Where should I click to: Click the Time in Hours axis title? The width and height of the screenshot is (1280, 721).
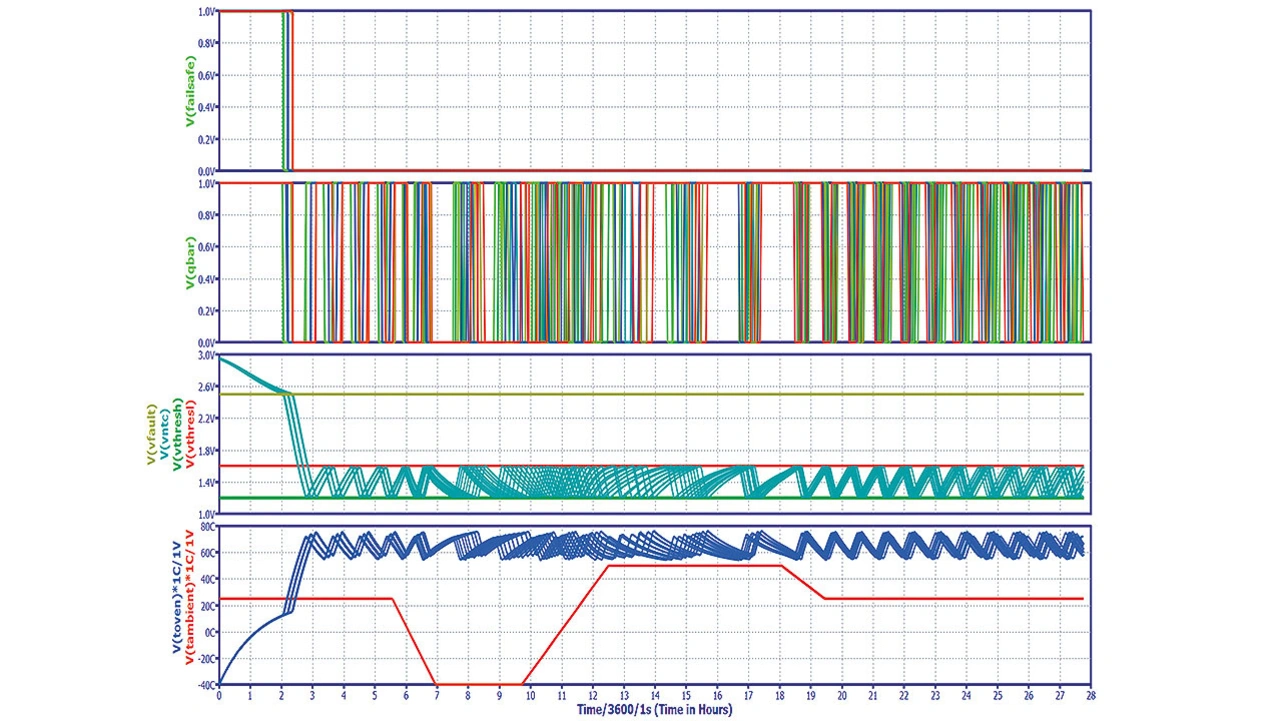pos(653,709)
